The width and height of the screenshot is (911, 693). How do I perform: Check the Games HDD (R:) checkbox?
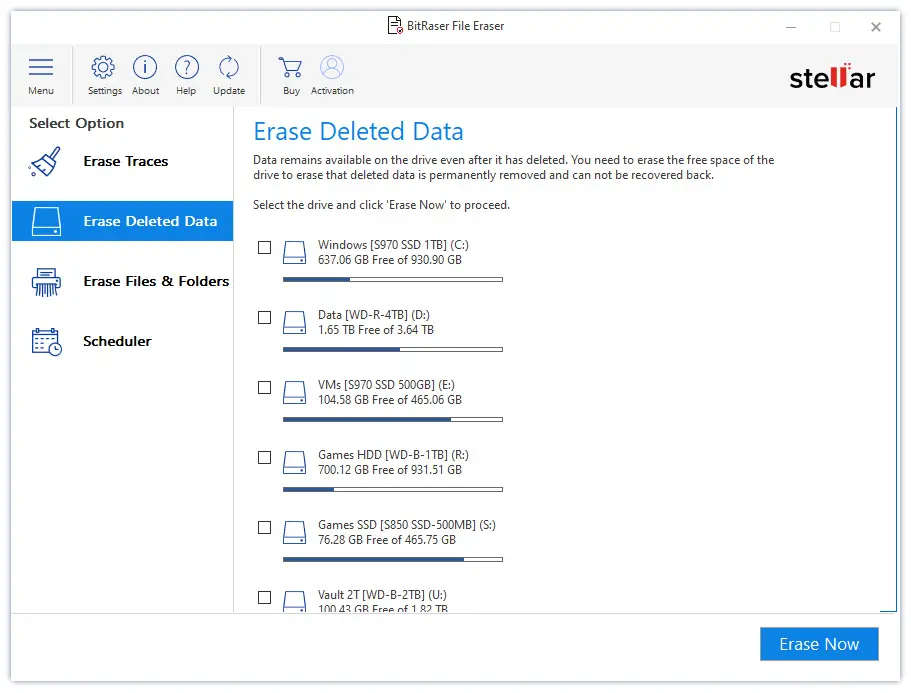pos(264,458)
